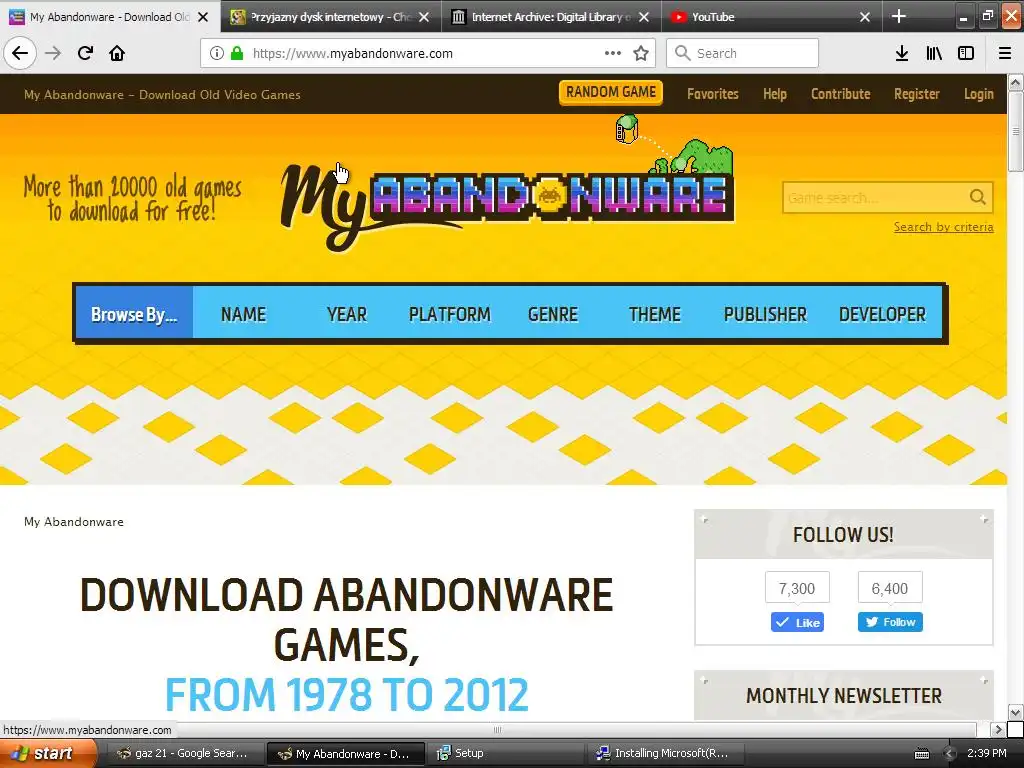The image size is (1024, 768).
Task: Click the vertical scrollbar down arrow
Action: click(1015, 712)
